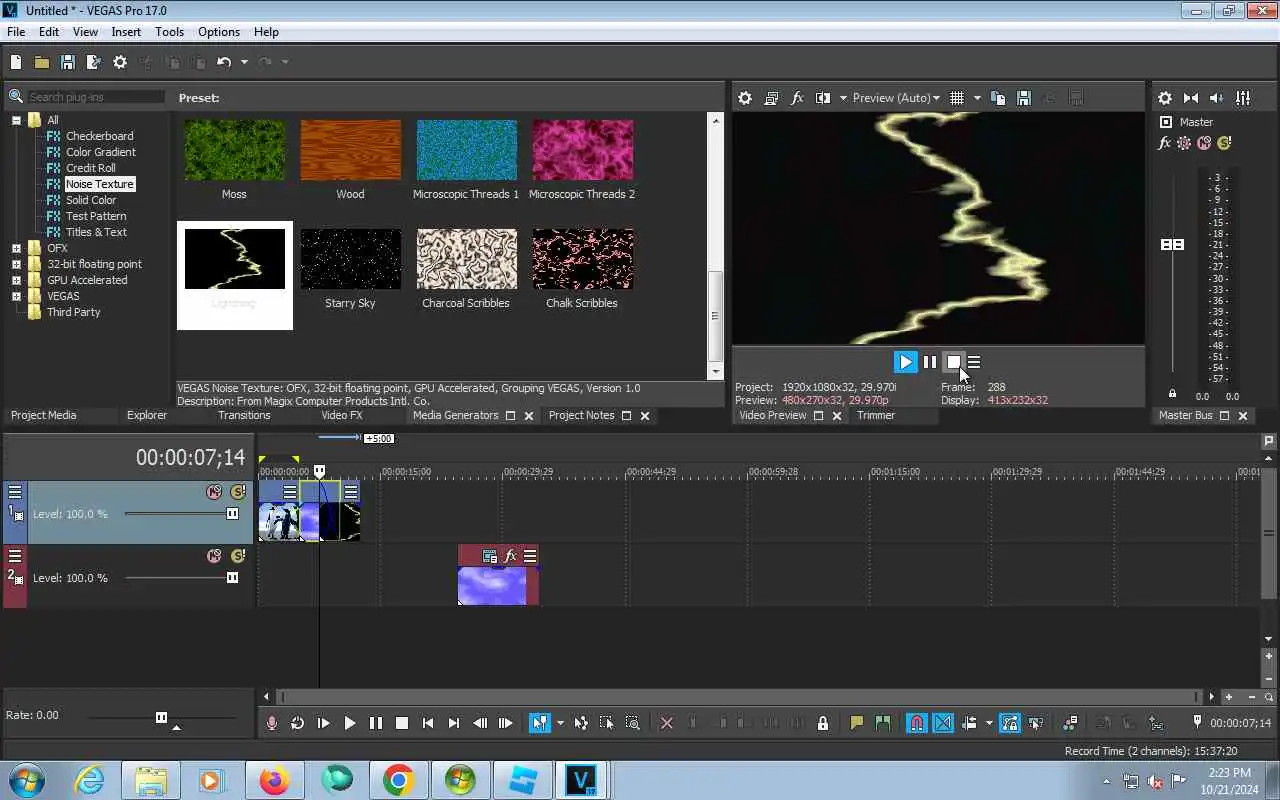Open Video Preview settings gear icon
The image size is (1280, 800).
(x=745, y=98)
